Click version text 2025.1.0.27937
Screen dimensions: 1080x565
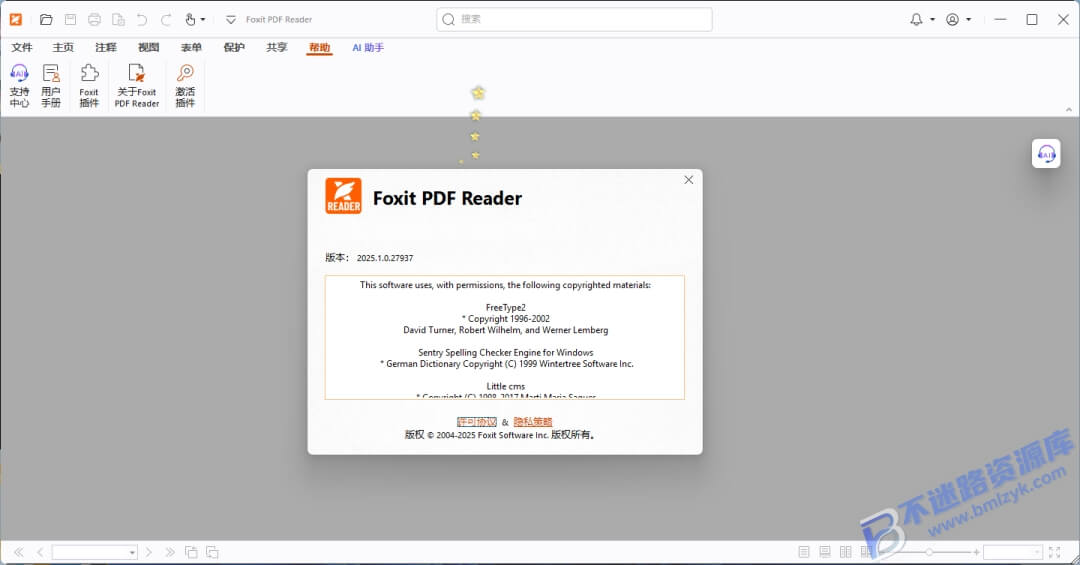coord(384,258)
